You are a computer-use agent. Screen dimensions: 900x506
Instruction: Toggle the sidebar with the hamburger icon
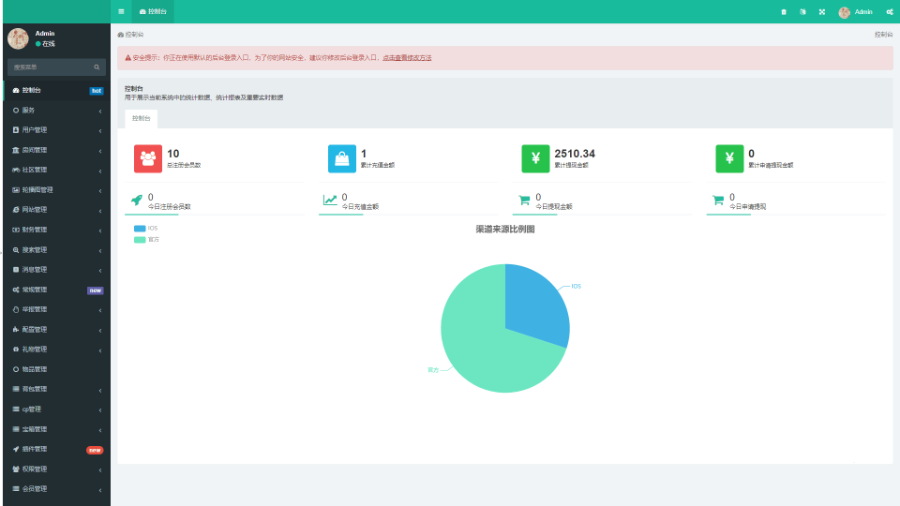pos(121,11)
